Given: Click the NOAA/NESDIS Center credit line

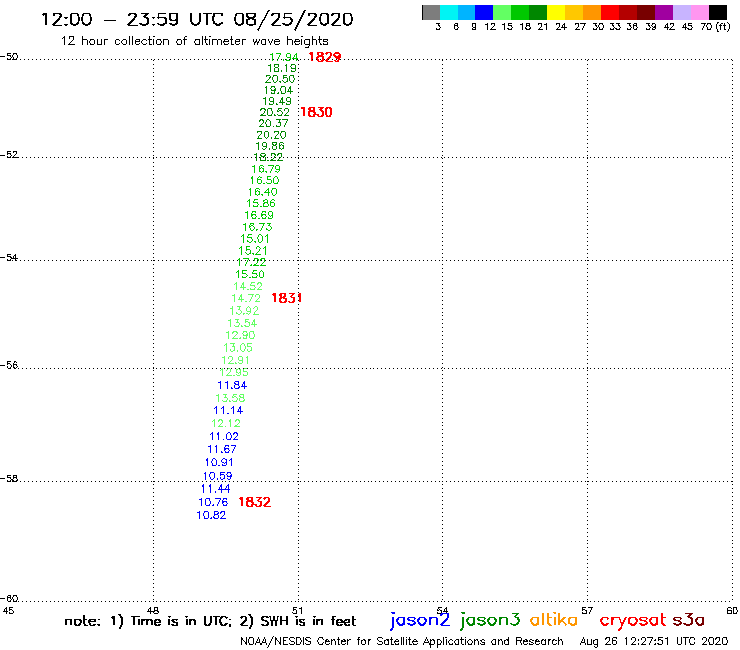Looking at the screenshot, I should [402, 642].
